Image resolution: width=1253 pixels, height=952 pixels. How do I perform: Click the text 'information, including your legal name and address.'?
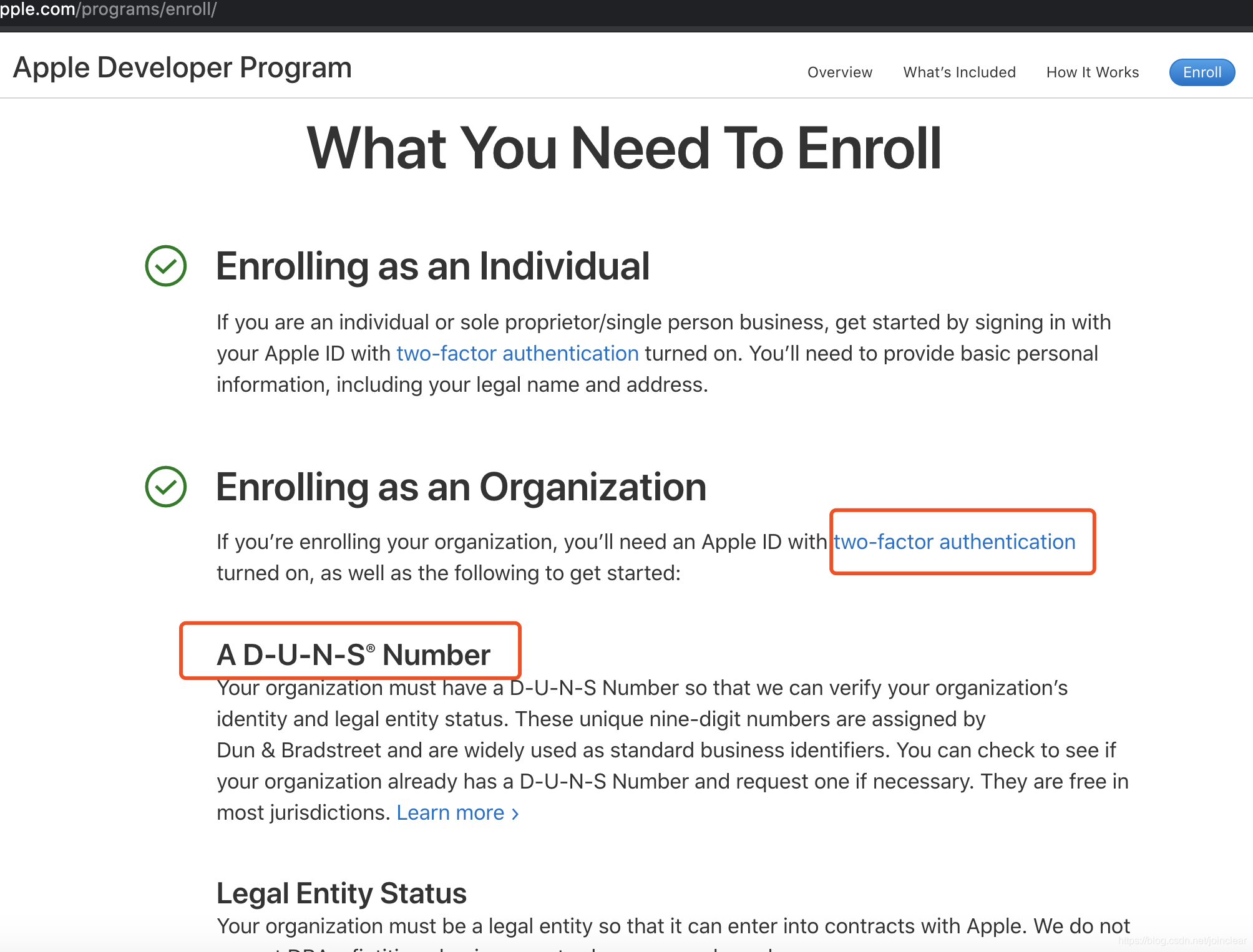(x=462, y=384)
